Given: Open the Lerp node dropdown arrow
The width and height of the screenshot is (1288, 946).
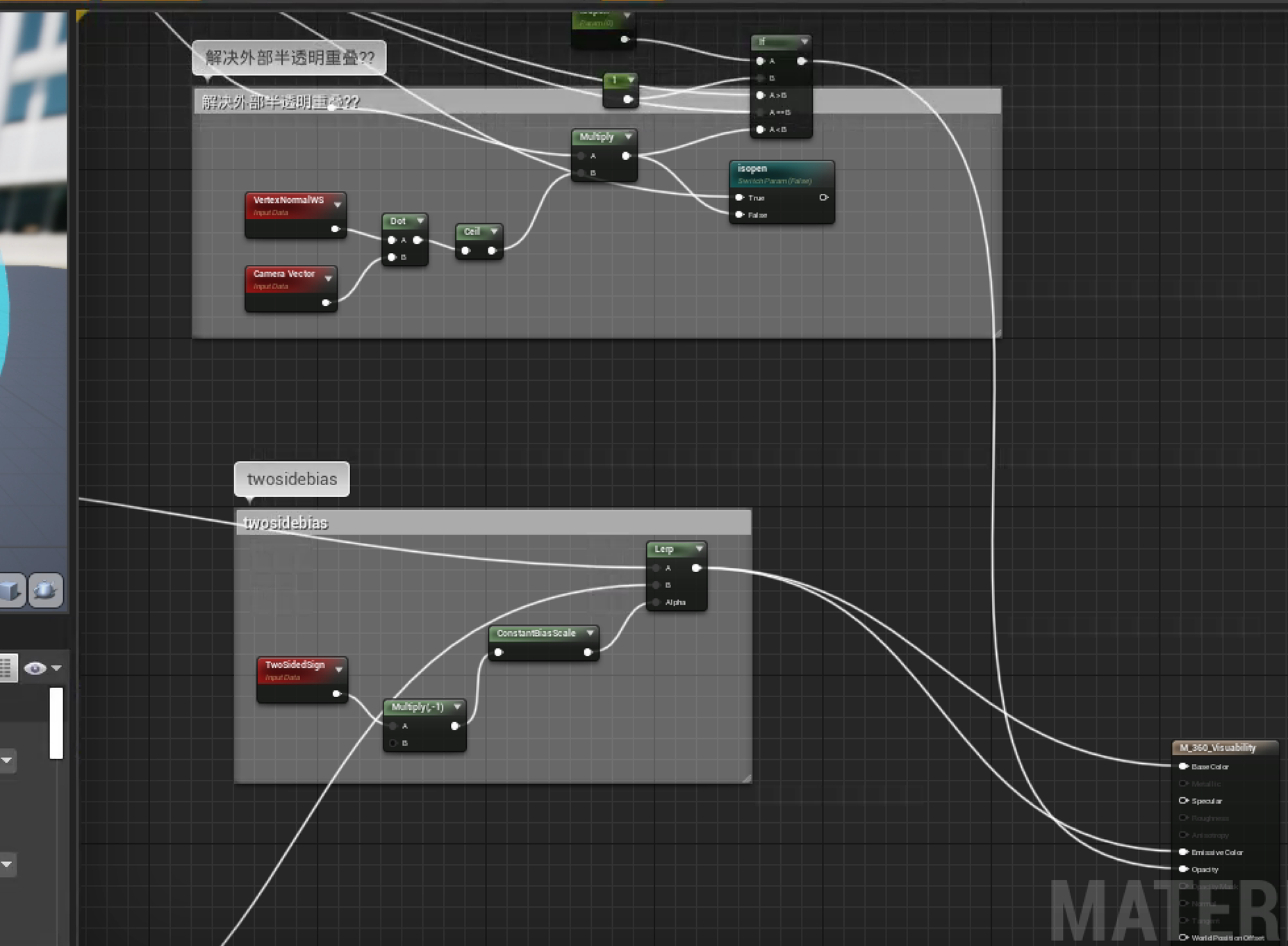Looking at the screenshot, I should pyautogui.click(x=699, y=549).
